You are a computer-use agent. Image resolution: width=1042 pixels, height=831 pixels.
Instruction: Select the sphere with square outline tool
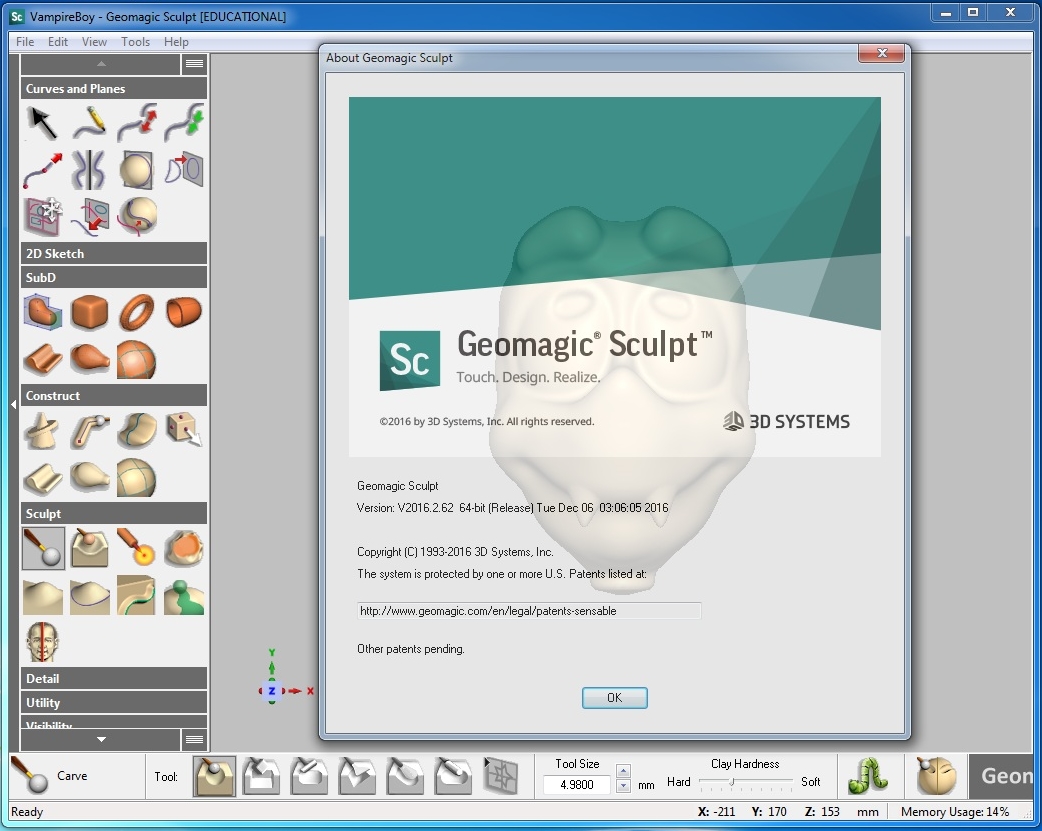137,170
